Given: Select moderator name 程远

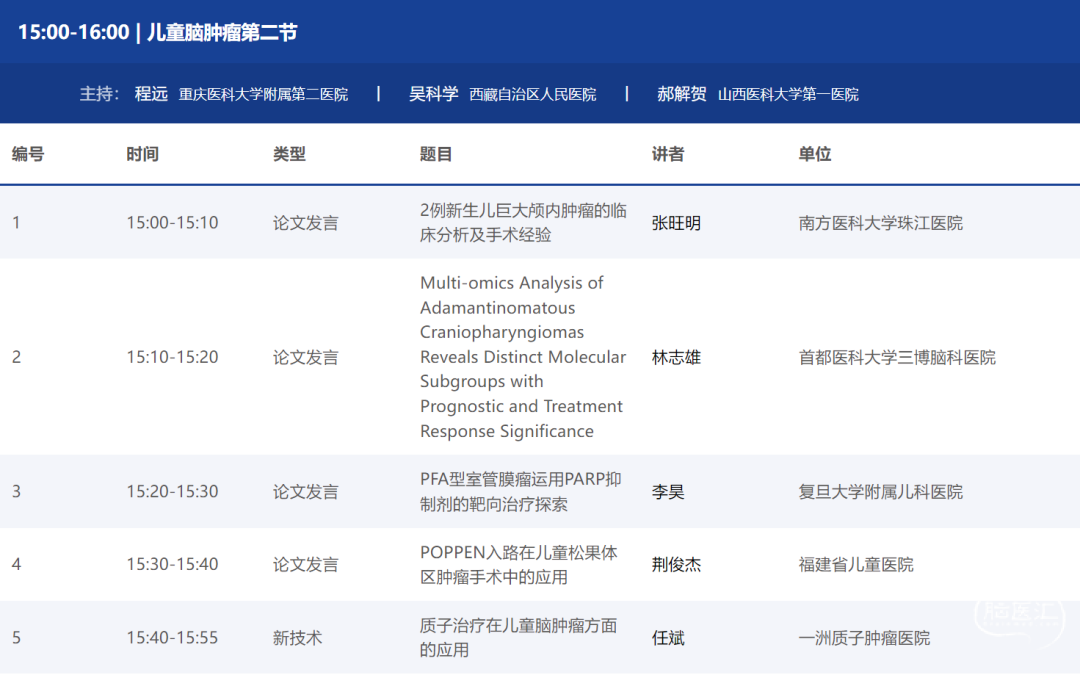Looking at the screenshot, I should (x=151, y=94).
